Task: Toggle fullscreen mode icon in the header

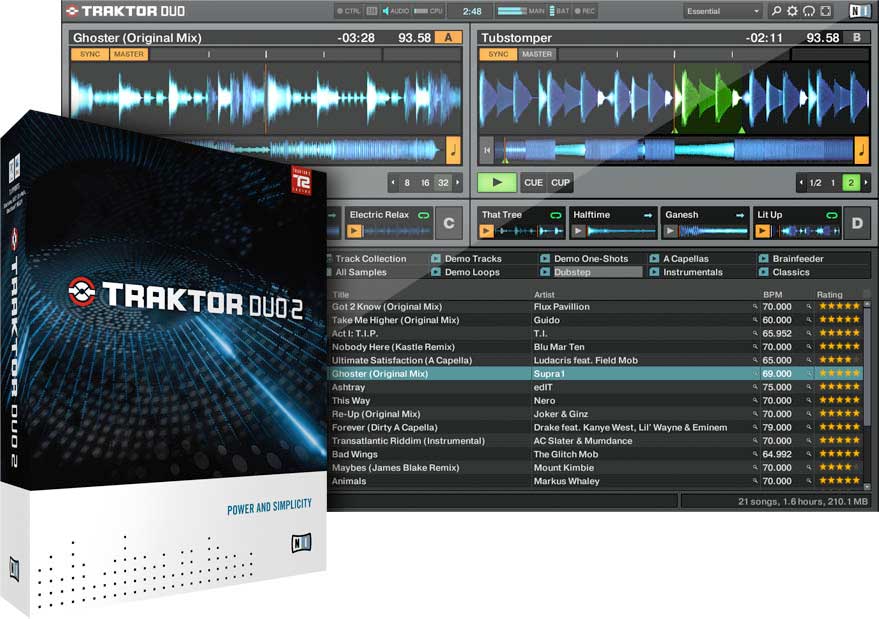Action: 826,11
